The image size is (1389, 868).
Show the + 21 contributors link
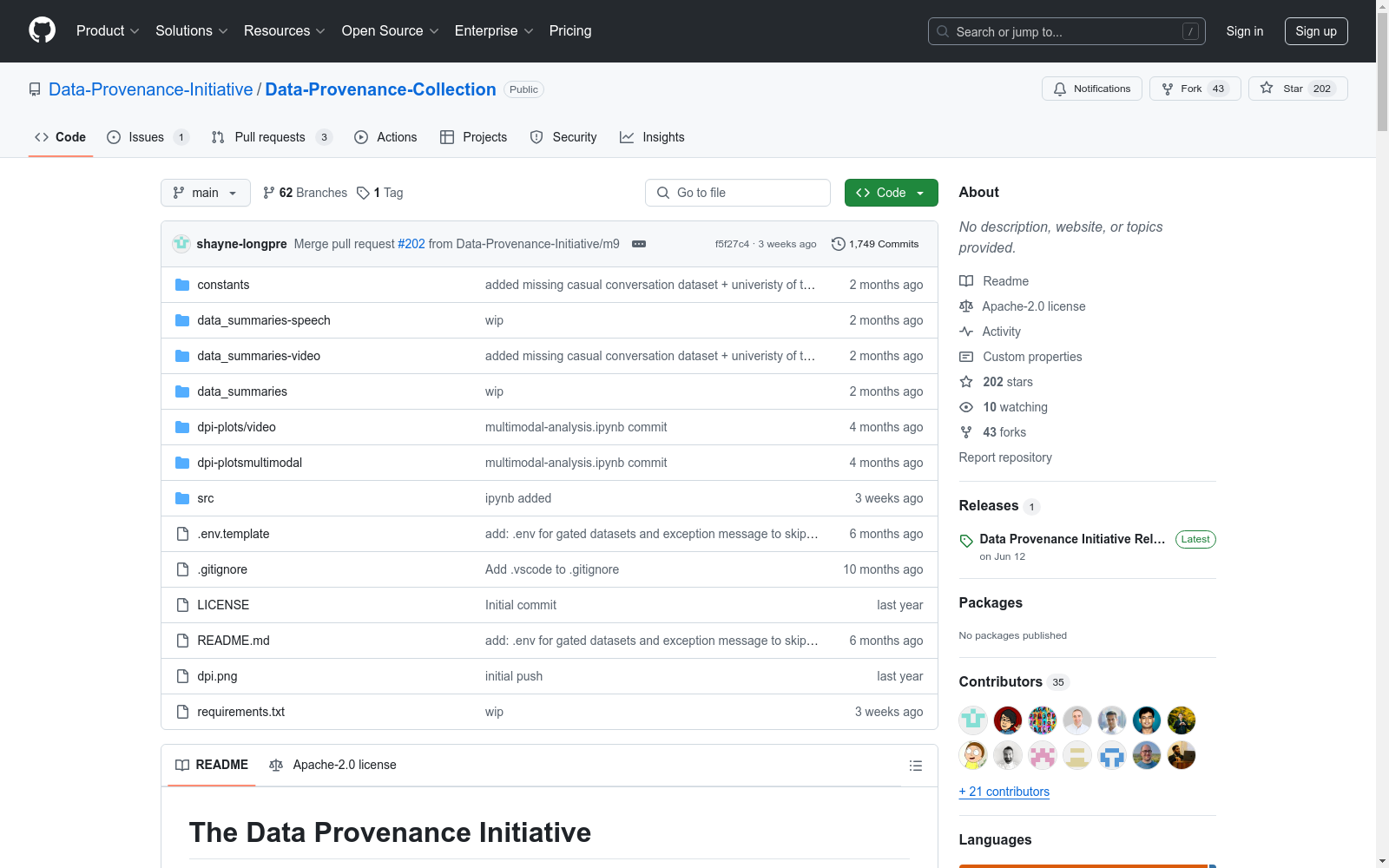click(1004, 792)
